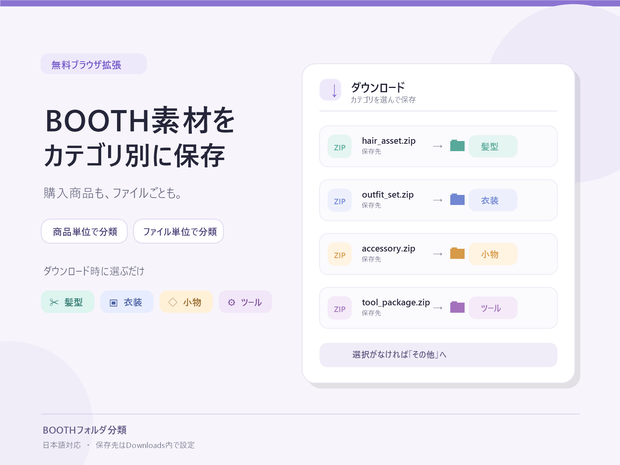Click the purple folder icon for tool_package.zip
The image size is (620, 465).
coord(457,307)
